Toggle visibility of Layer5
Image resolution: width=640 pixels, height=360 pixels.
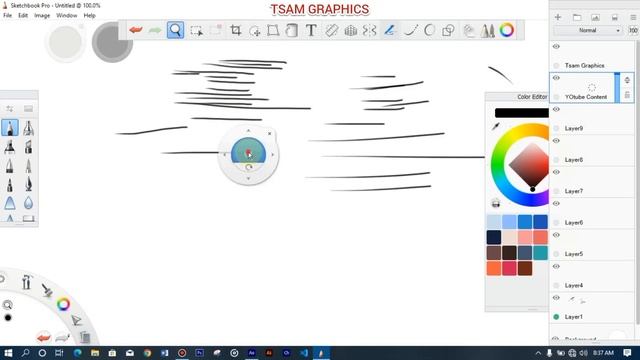556,235
